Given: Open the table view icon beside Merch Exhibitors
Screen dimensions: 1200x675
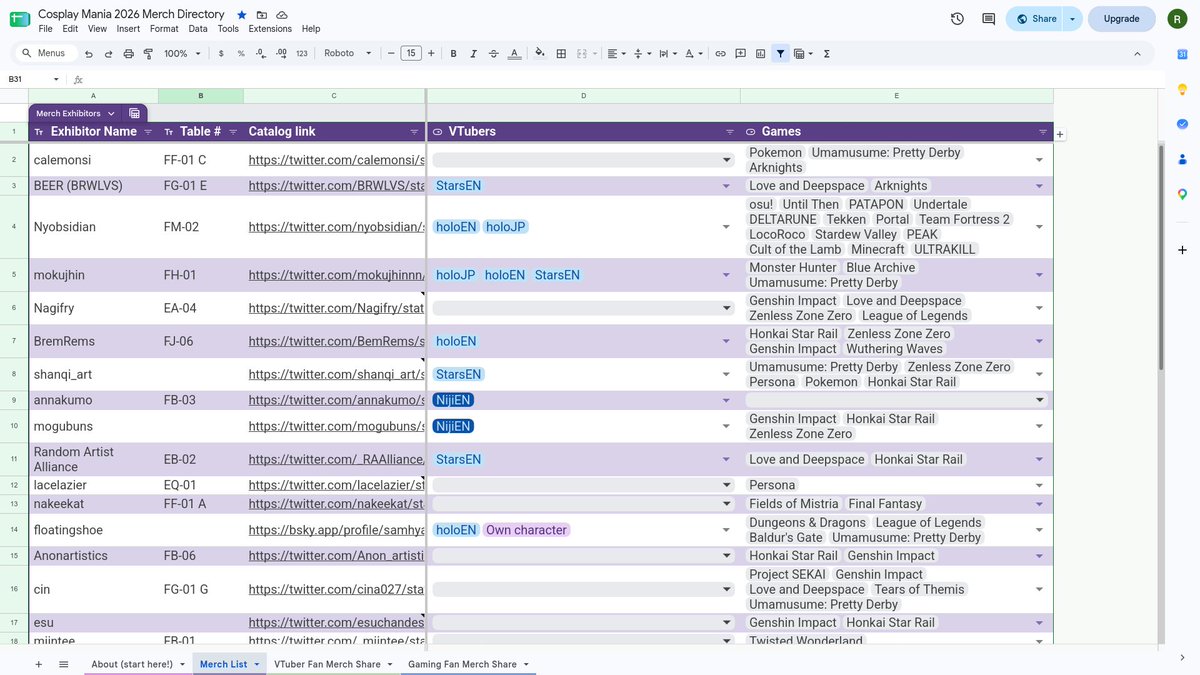Looking at the screenshot, I should pos(135,113).
